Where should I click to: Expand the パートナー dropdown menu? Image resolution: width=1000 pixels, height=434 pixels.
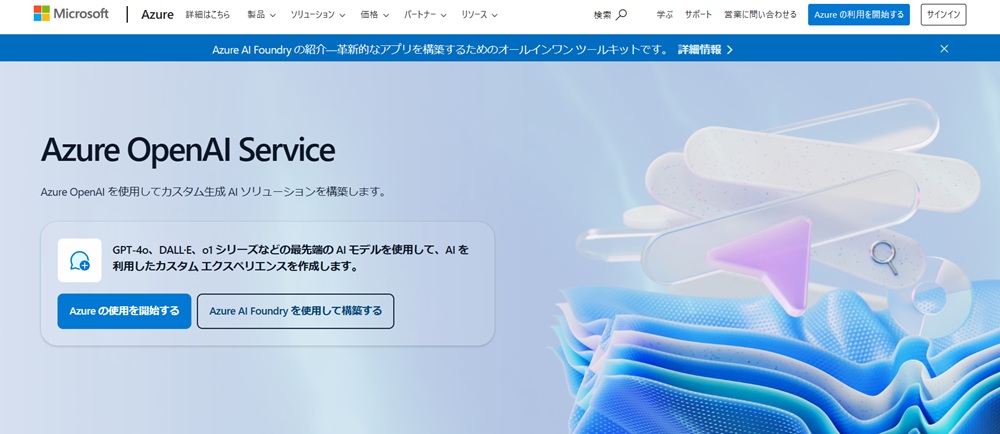[425, 15]
